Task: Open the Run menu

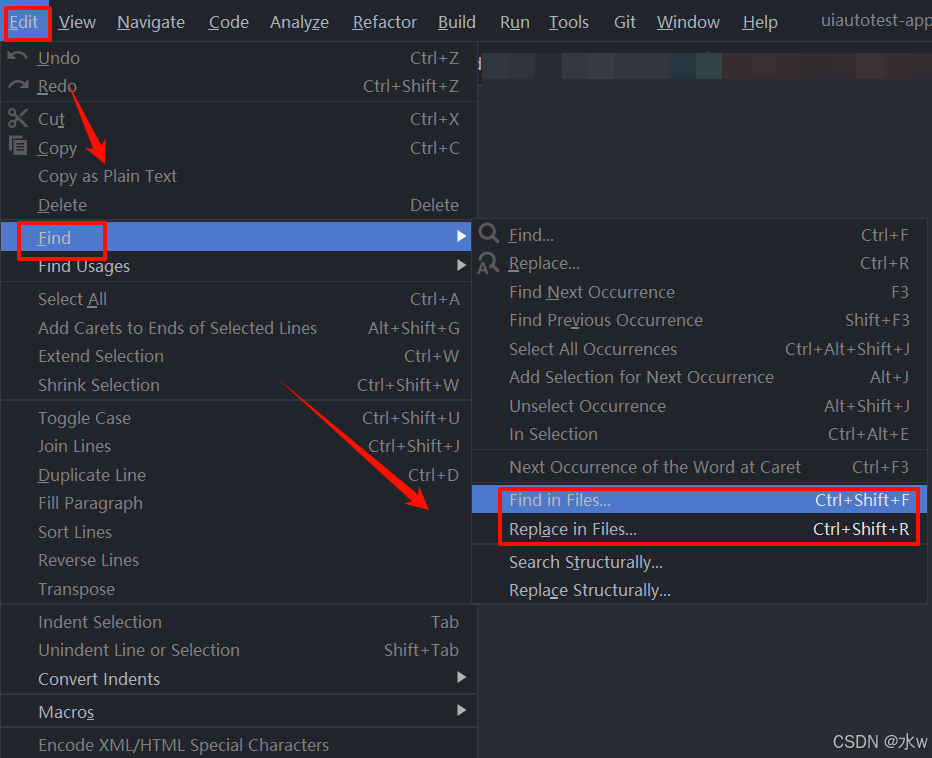Action: pyautogui.click(x=514, y=22)
